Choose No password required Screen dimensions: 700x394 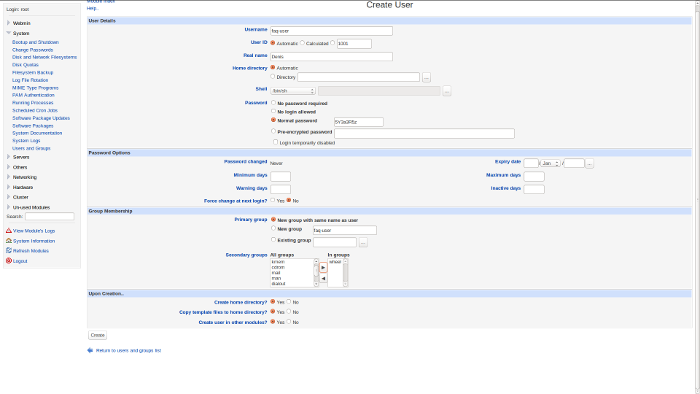[274, 103]
